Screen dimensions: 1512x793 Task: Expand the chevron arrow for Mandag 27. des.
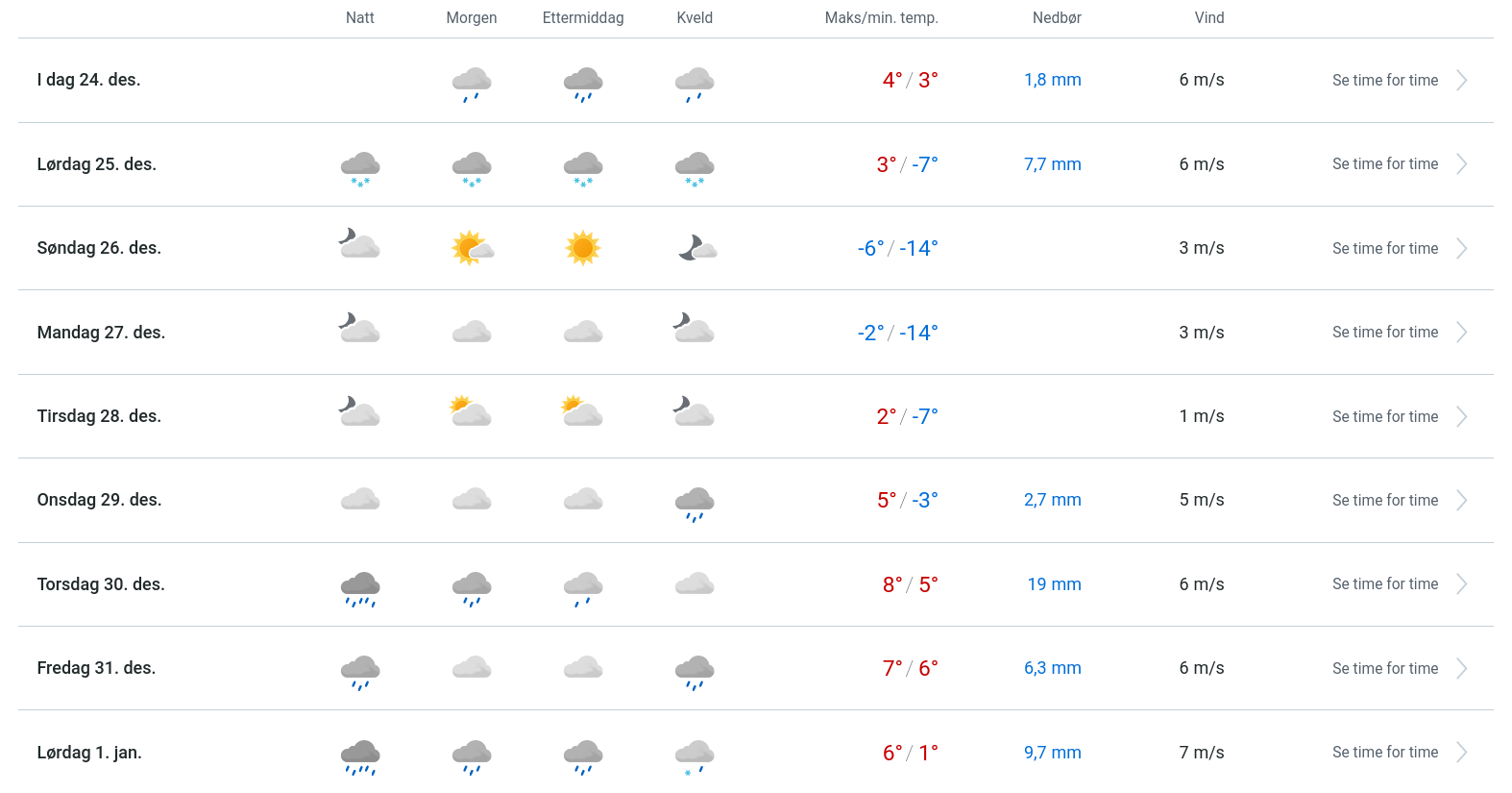pos(1461,333)
